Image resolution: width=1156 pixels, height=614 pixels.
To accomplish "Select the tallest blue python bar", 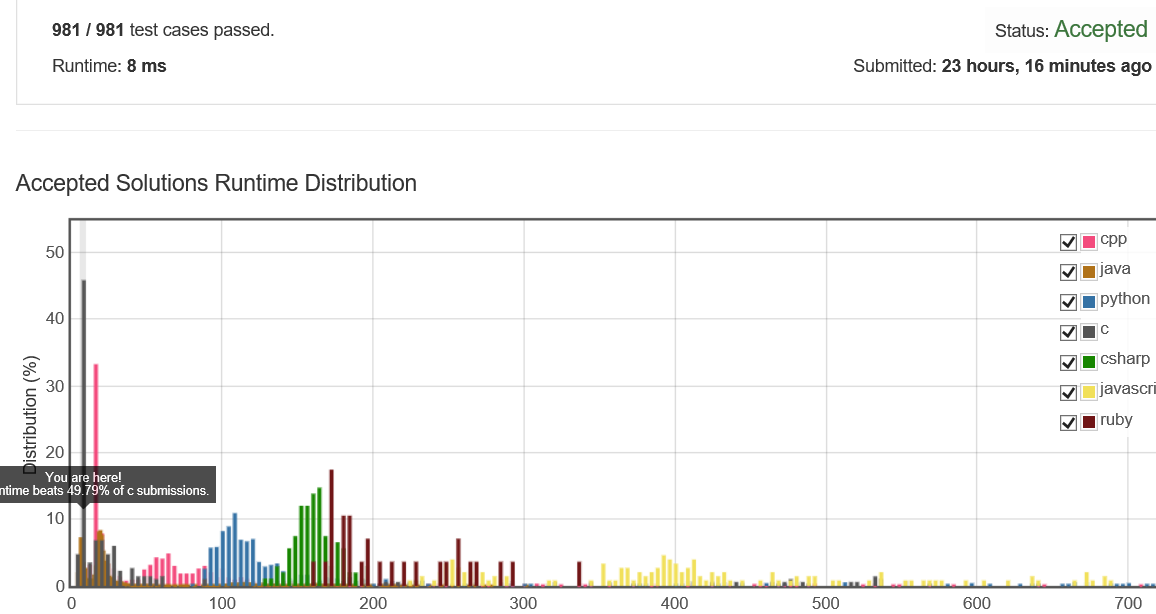I will pyautogui.click(x=235, y=550).
